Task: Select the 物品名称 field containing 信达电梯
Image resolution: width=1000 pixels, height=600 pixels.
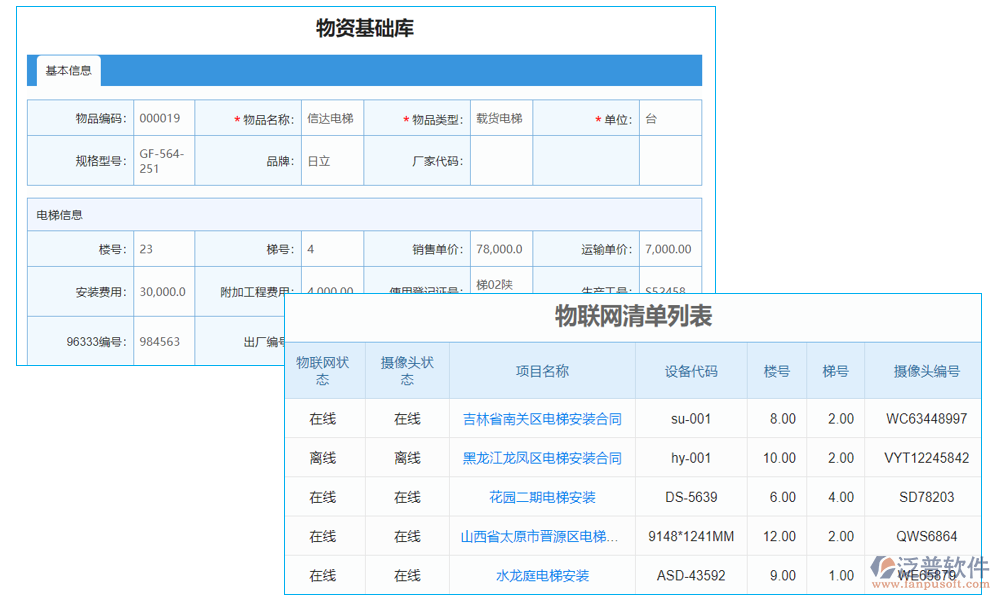Action: (331, 117)
